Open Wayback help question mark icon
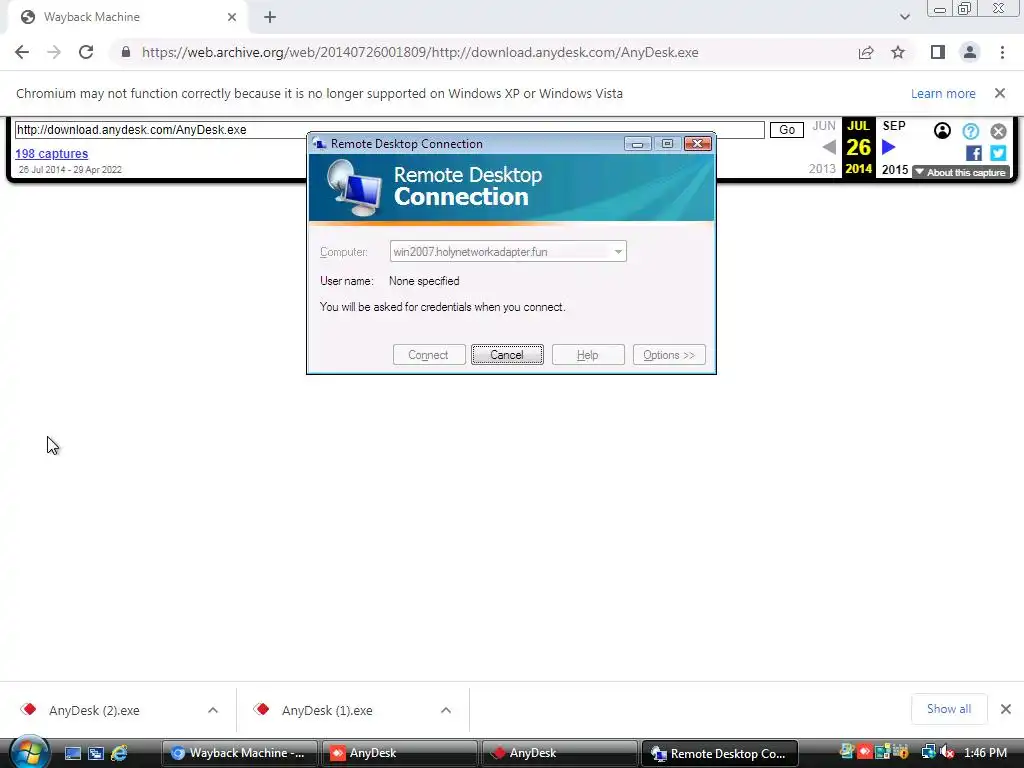Screen dimensions: 1024x768 [x=970, y=131]
